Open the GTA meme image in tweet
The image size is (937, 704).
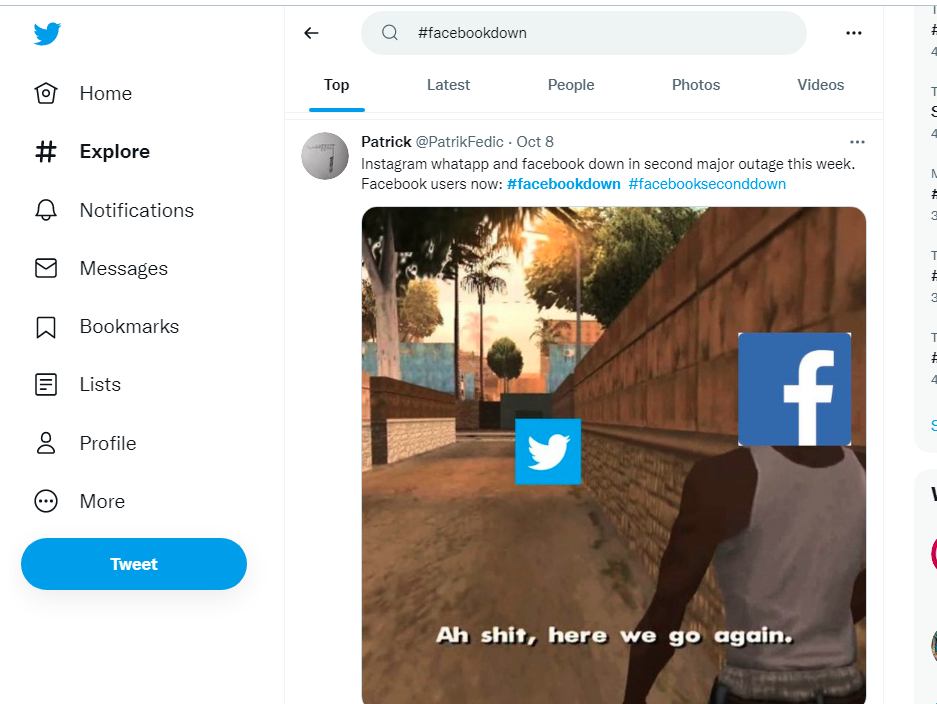coord(614,455)
